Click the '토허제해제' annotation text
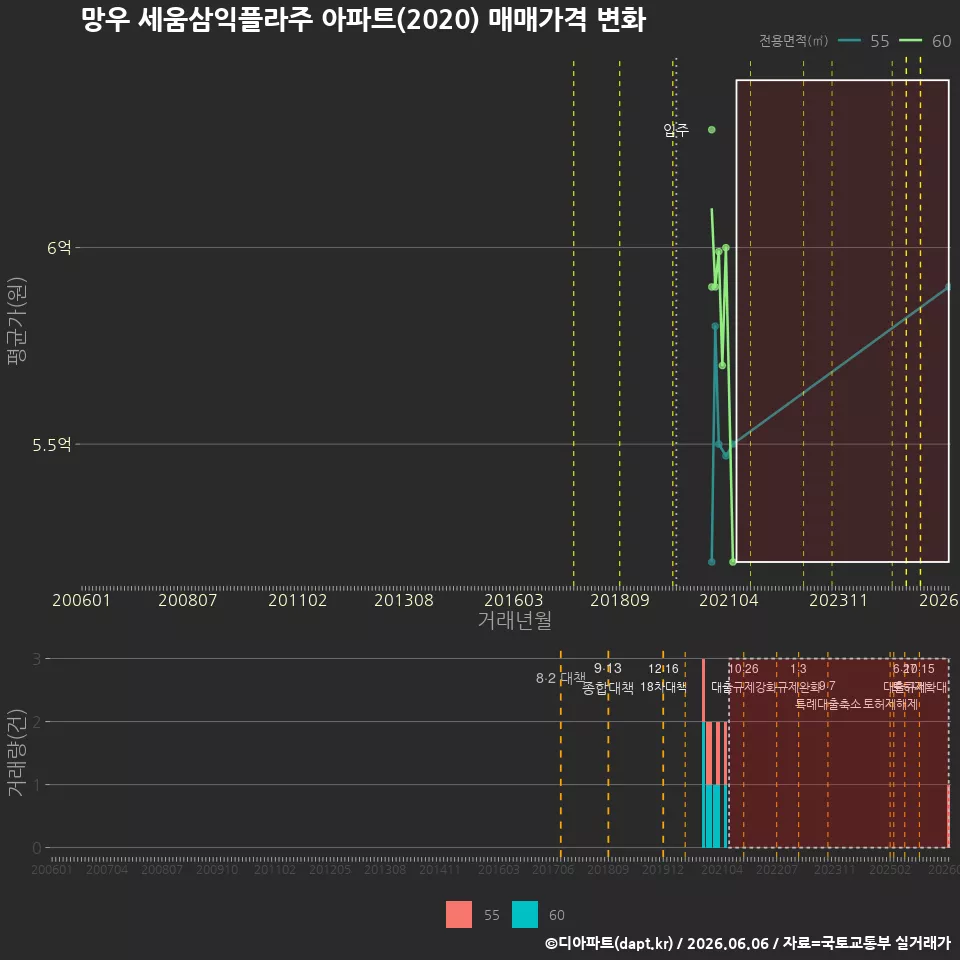The image size is (960, 960). click(x=891, y=704)
